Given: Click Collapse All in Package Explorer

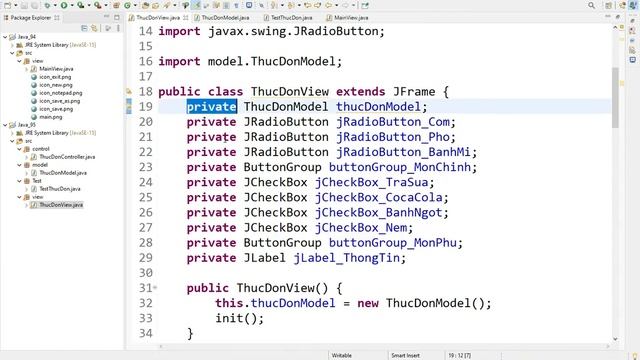Looking at the screenshot, I should coord(84,28).
